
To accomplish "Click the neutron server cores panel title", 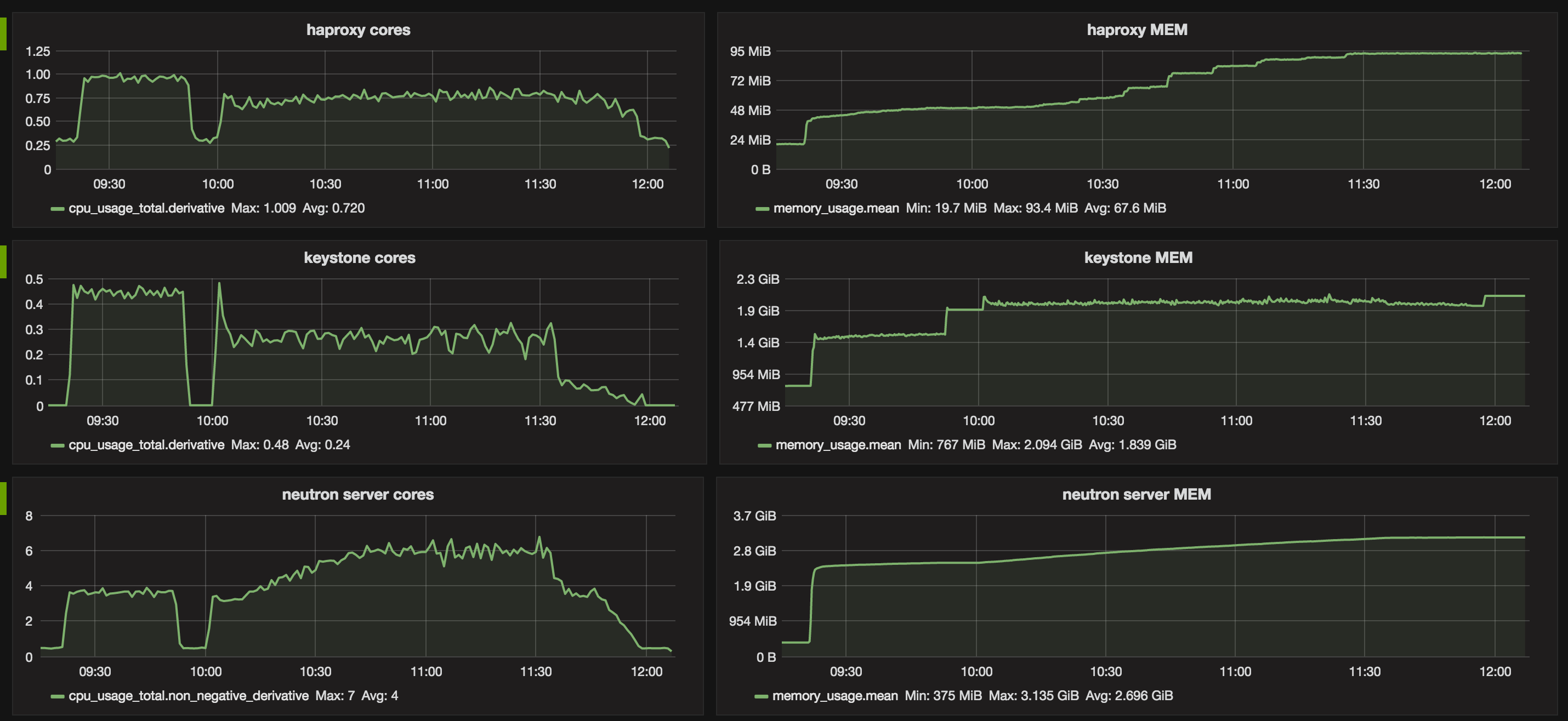I will (357, 495).
